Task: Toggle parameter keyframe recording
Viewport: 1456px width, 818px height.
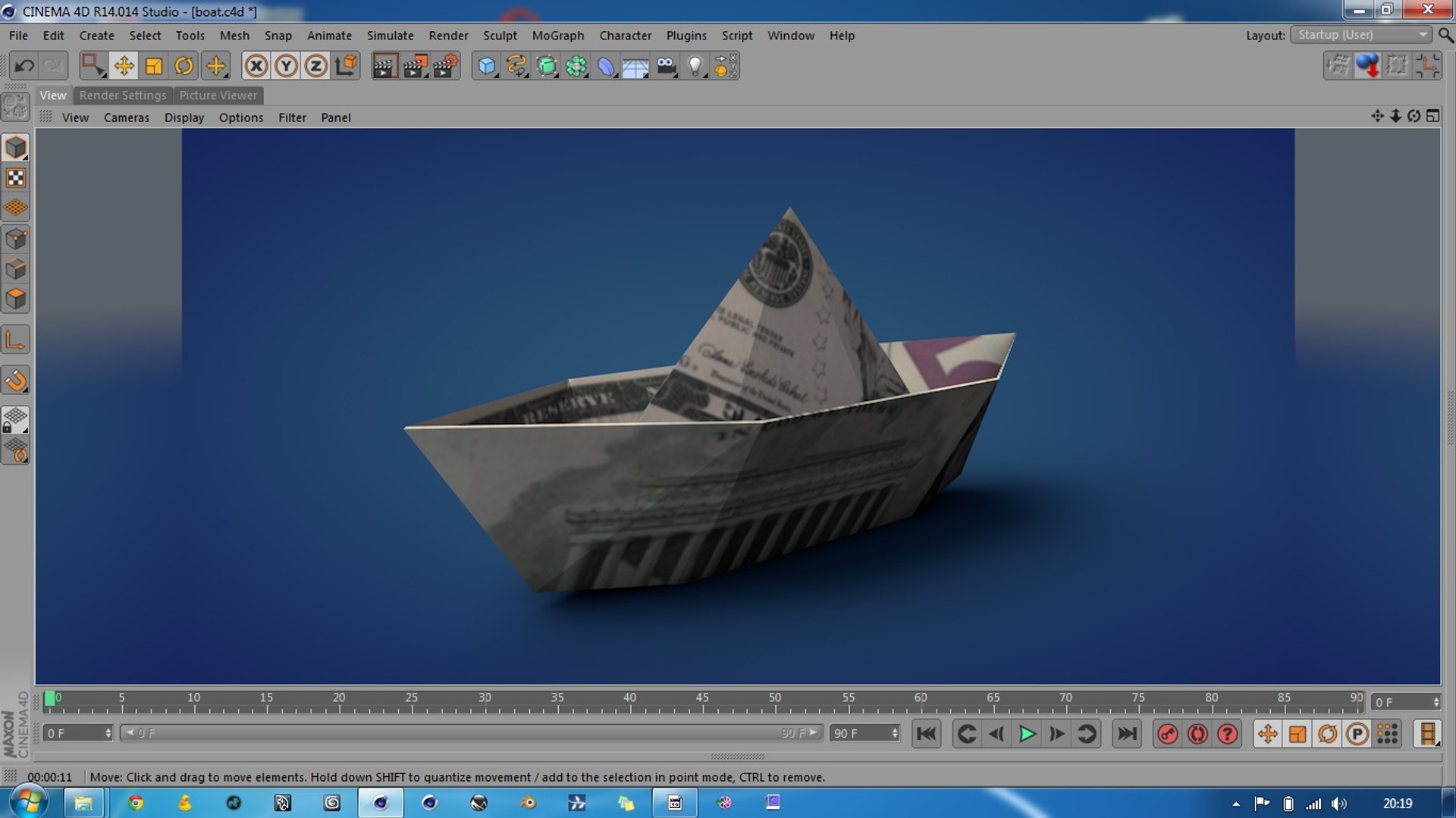Action: pyautogui.click(x=1357, y=734)
